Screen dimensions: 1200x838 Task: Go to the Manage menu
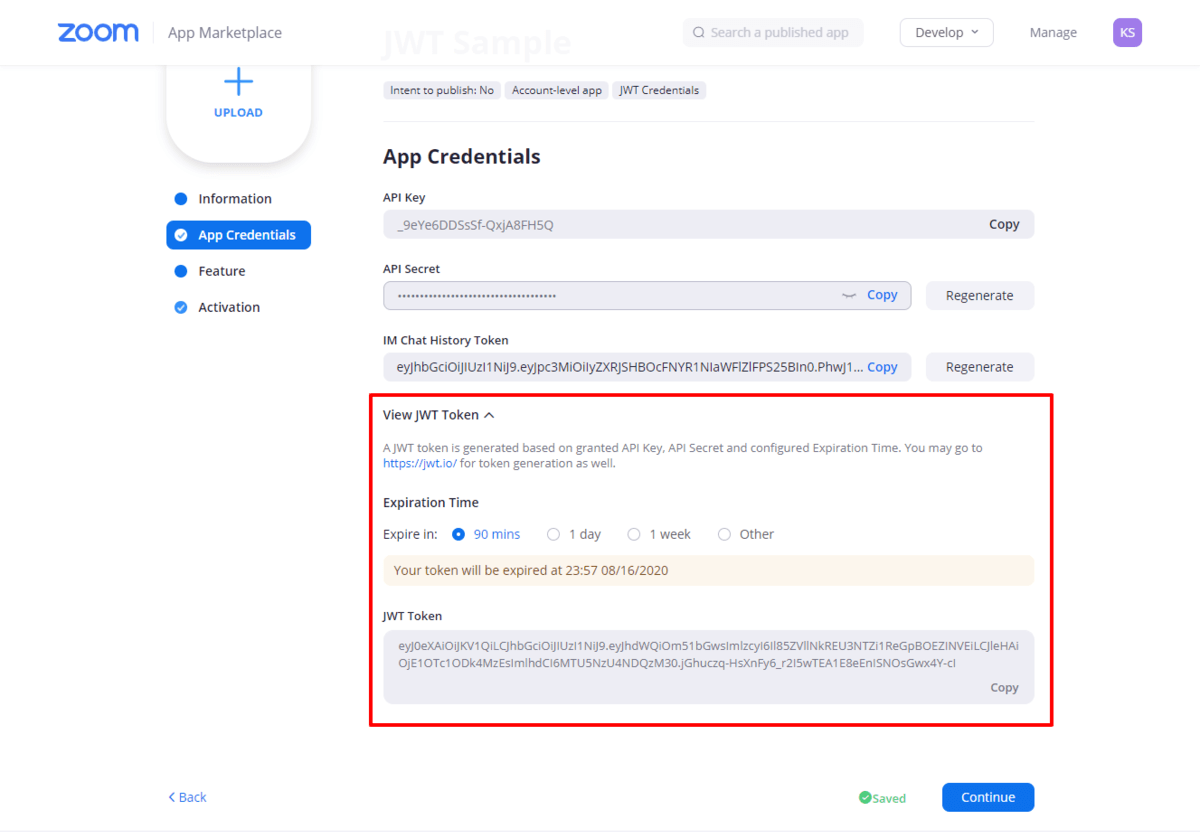(1053, 33)
